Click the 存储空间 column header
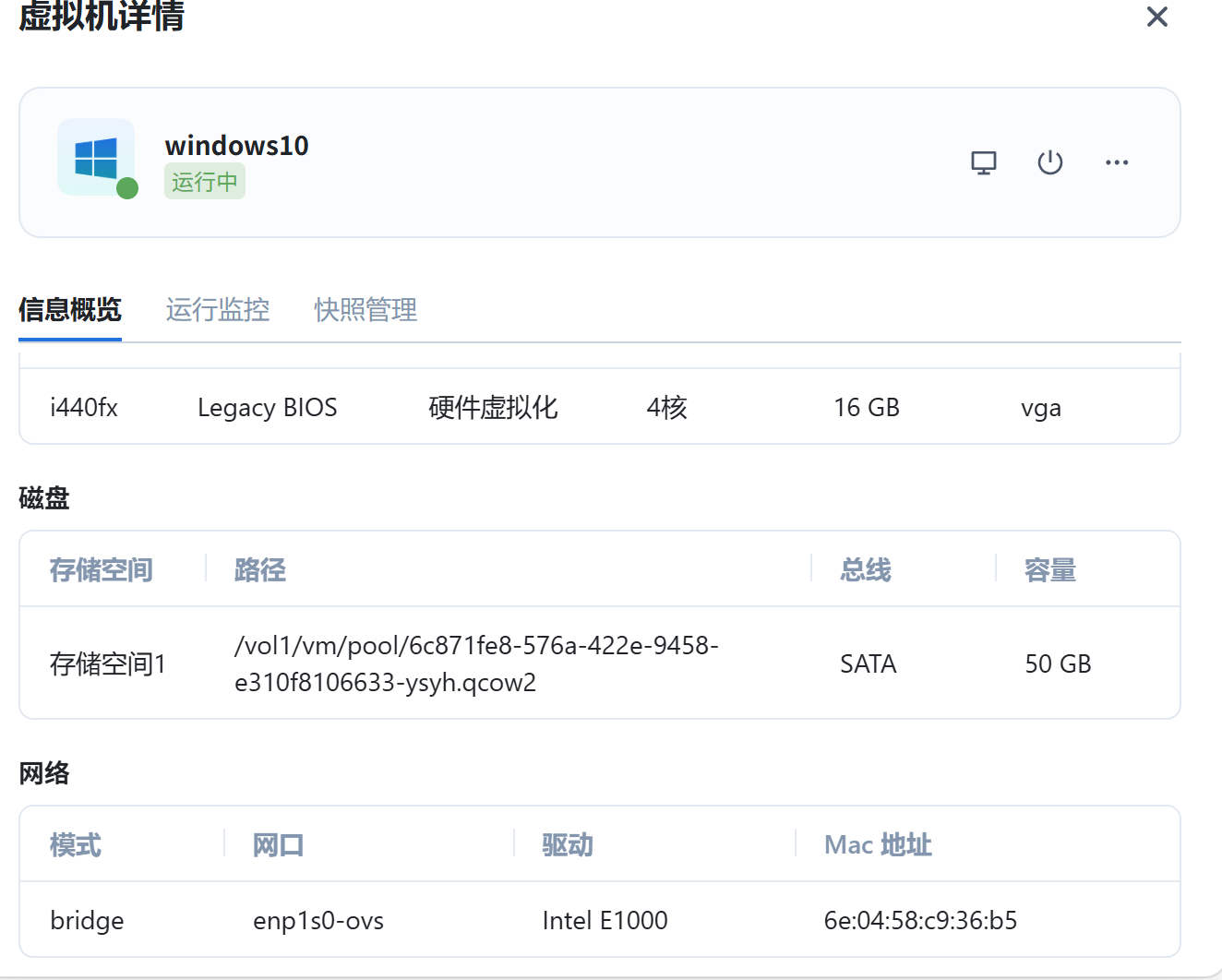This screenshot has height=980, width=1222. pos(102,570)
